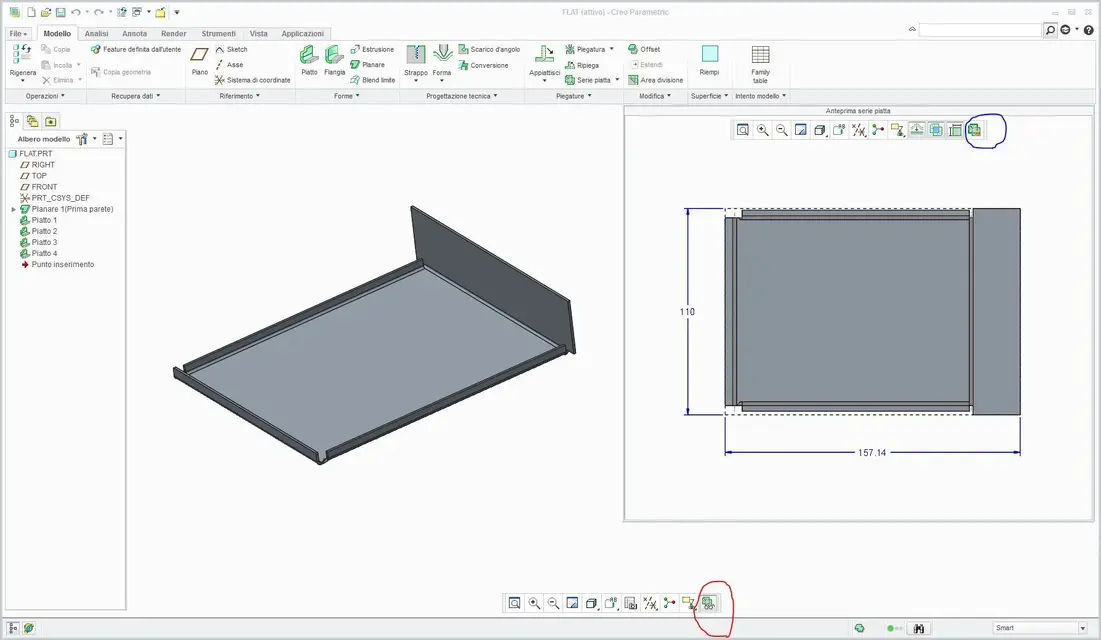Open the Recupera dati group dropdown
Screen dimensions: 1101x640
136,96
